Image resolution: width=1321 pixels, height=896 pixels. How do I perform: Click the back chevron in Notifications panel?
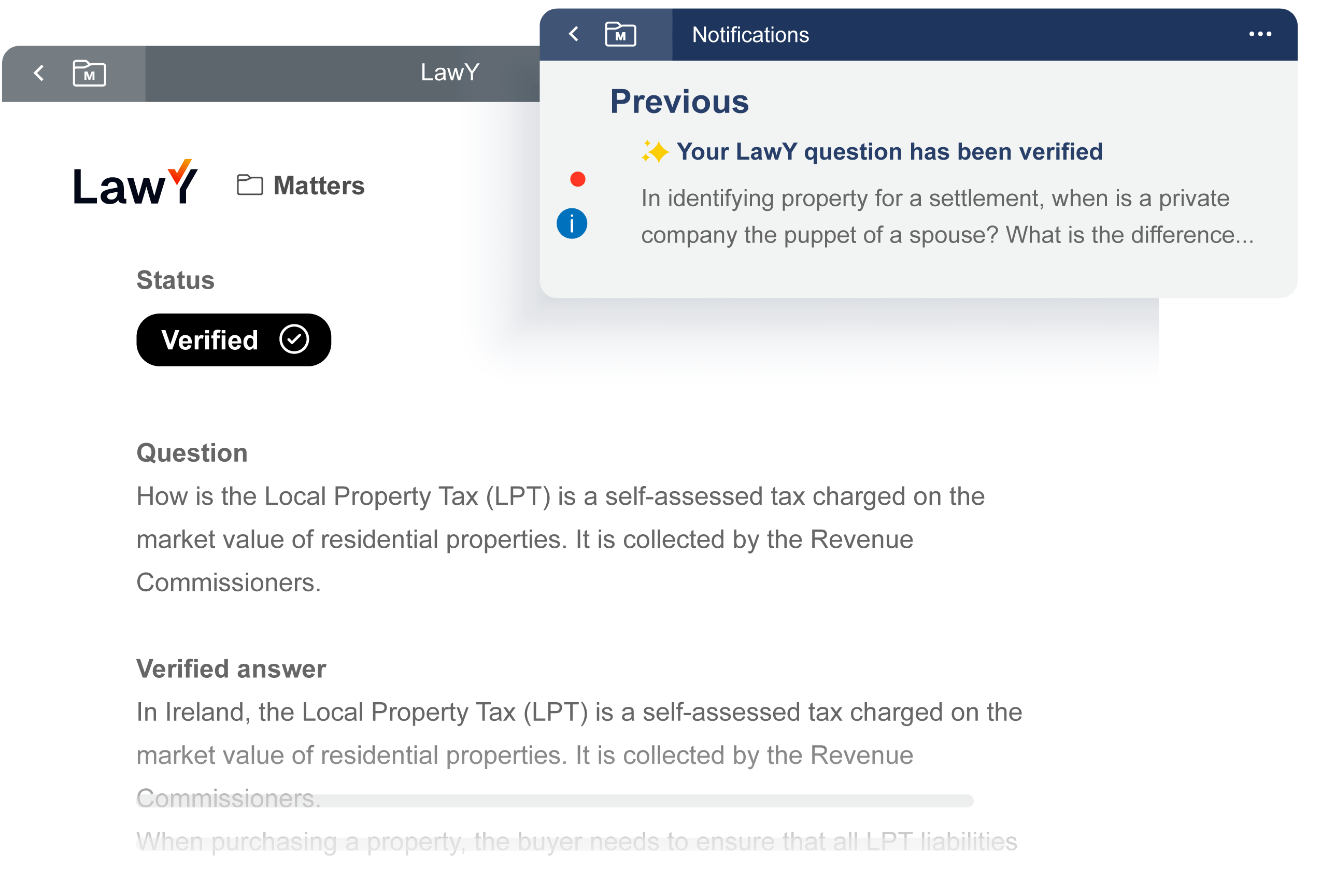(574, 34)
